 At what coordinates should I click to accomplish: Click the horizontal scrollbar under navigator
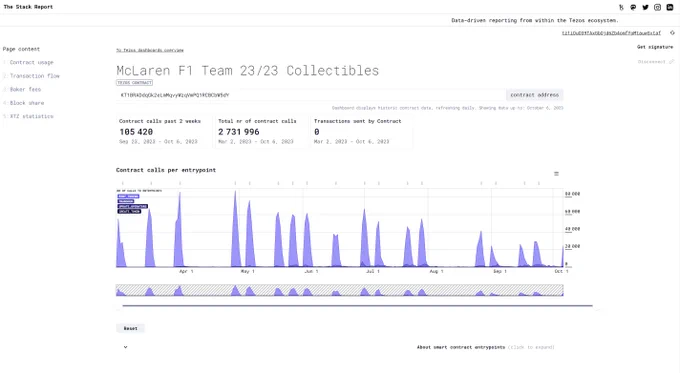357,306
